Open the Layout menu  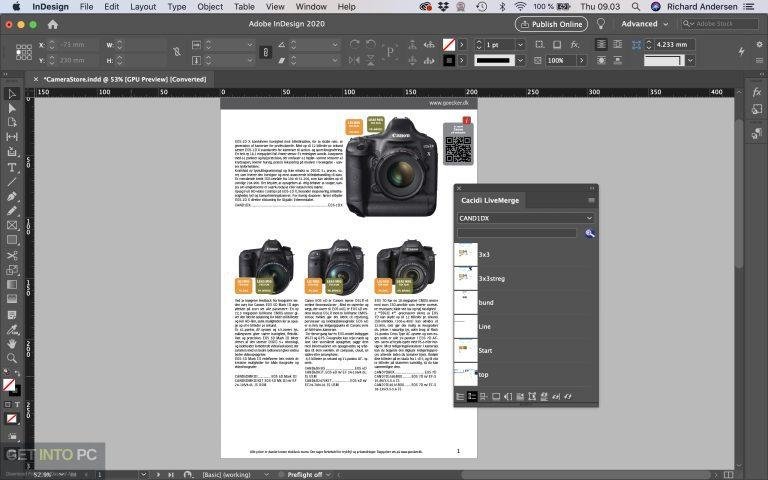click(x=143, y=7)
